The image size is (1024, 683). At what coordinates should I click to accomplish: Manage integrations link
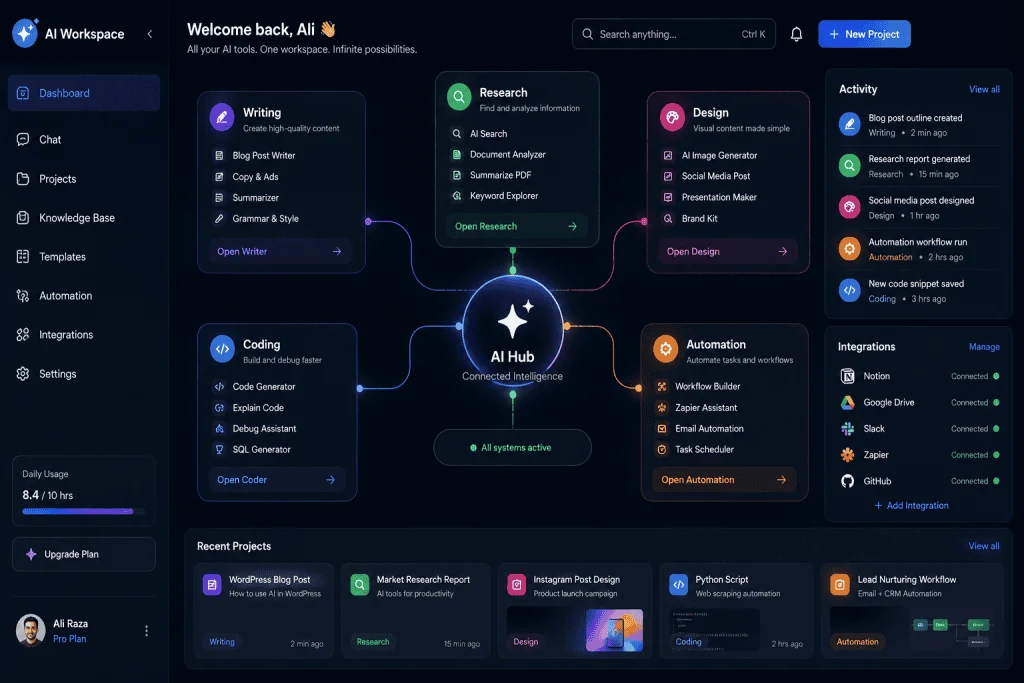(984, 347)
